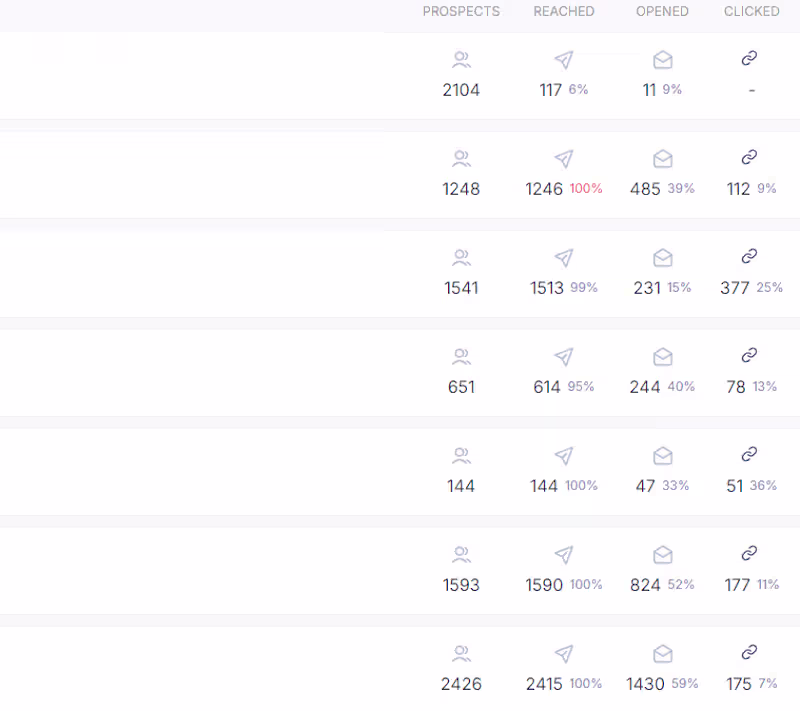Image resolution: width=800 pixels, height=711 pixels.
Task: Click the open envelope icon above 231
Action: 662,258
